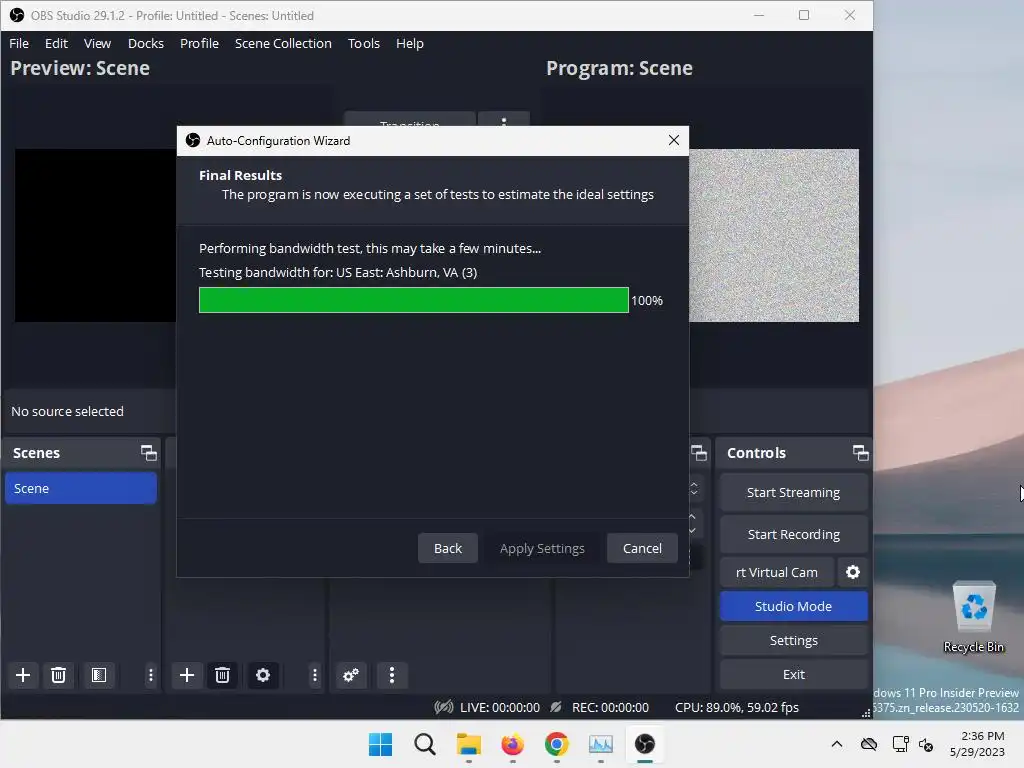The image size is (1024, 768).
Task: Open advanced audio properties gears icon
Action: pyautogui.click(x=351, y=675)
